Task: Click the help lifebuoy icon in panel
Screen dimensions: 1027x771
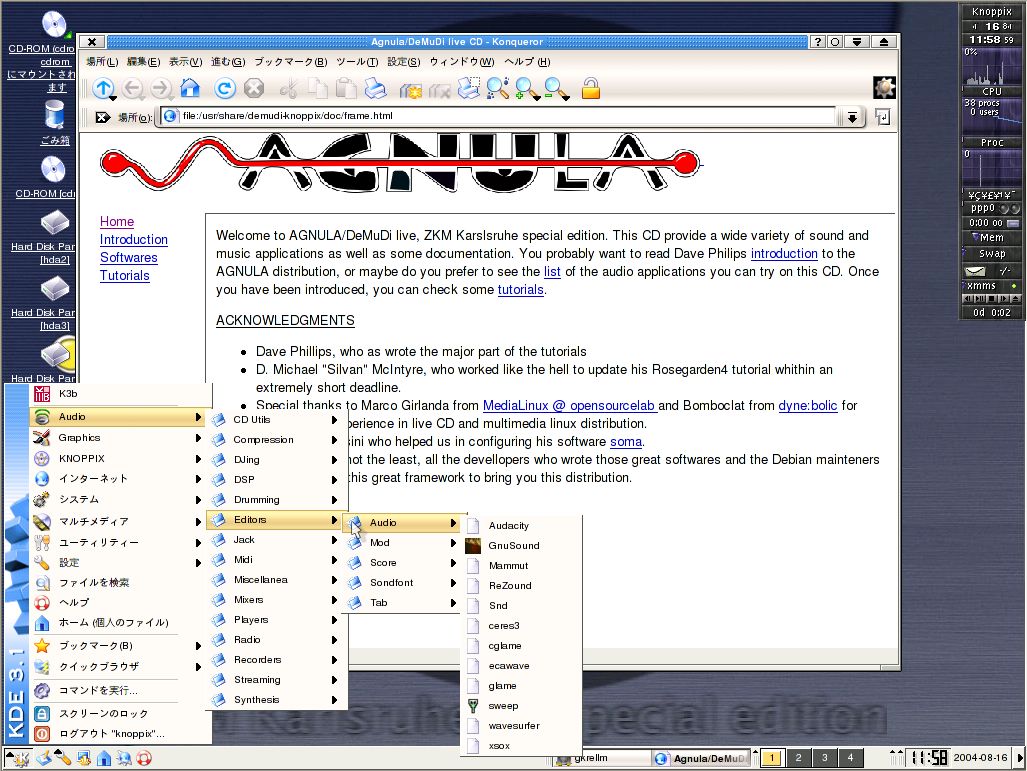Action: point(144,759)
